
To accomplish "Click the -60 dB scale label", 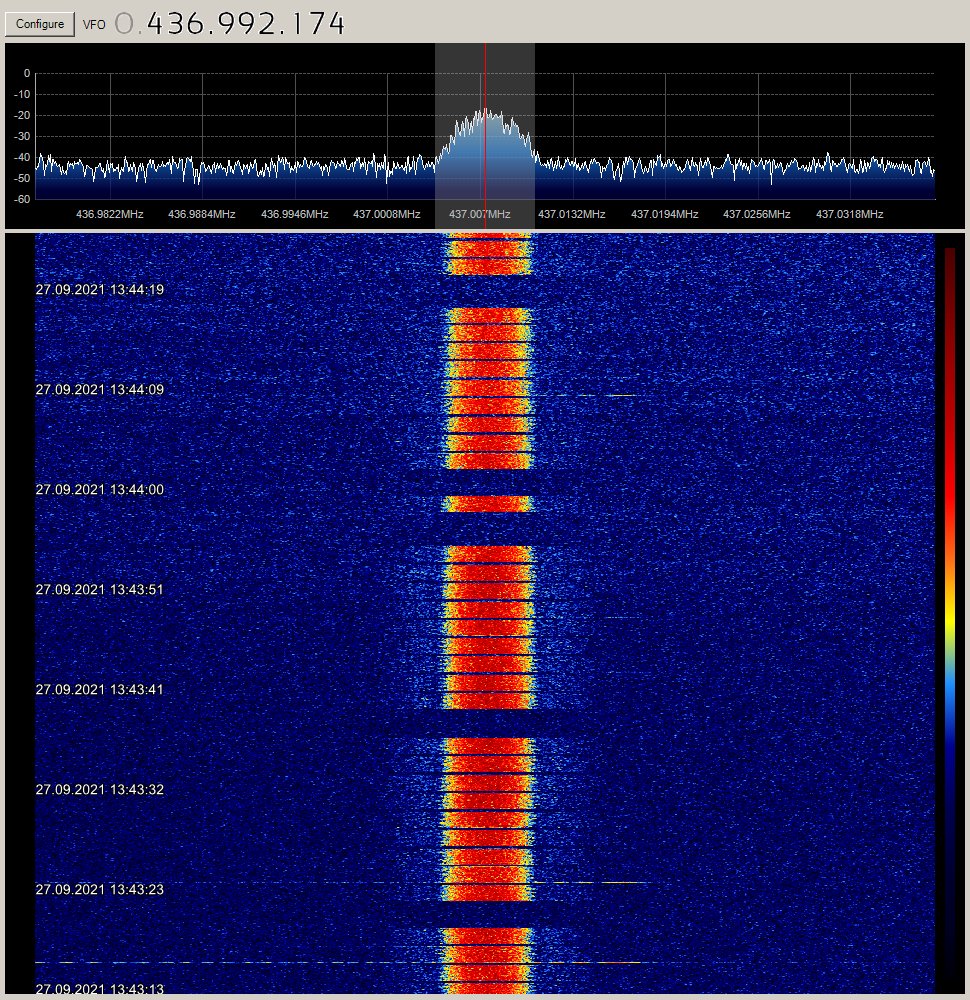I will pyautogui.click(x=22, y=200).
